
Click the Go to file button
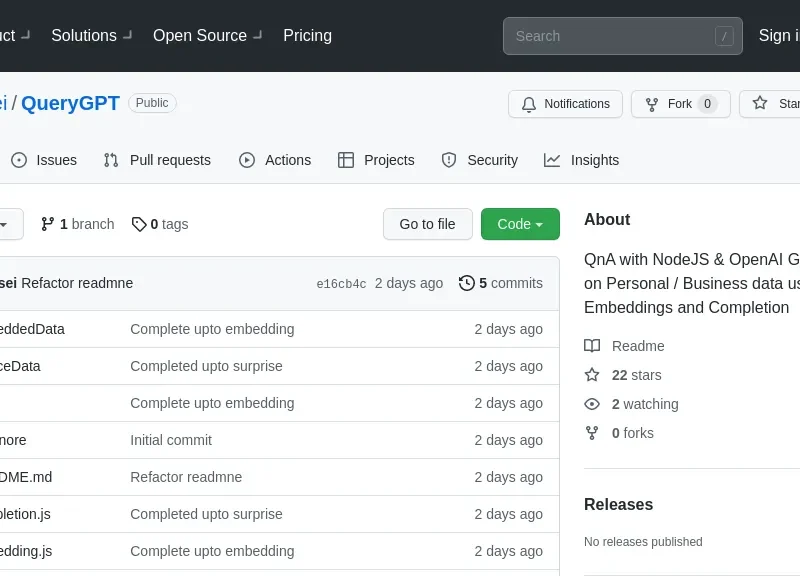(428, 224)
